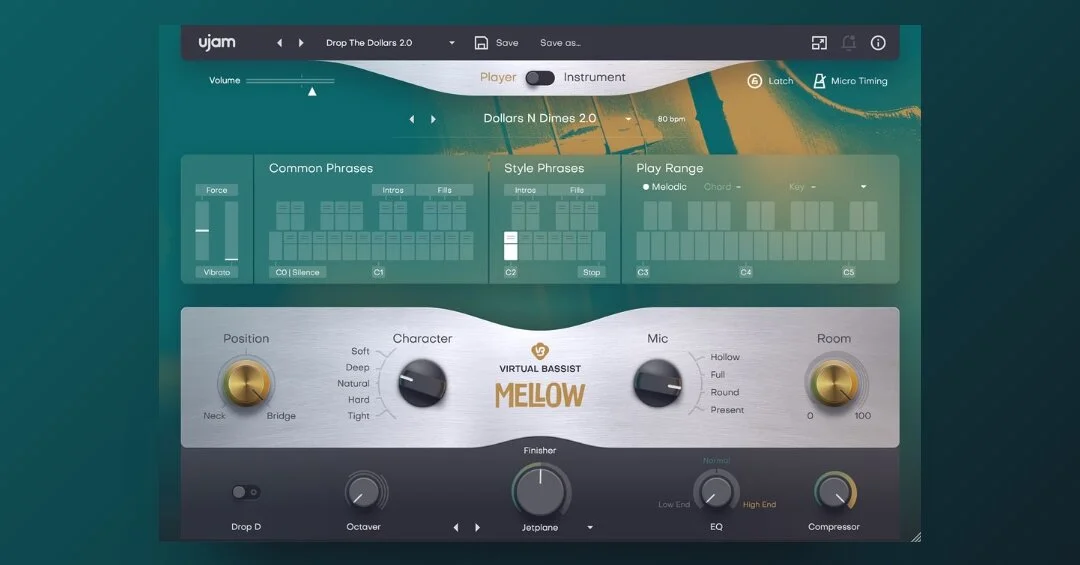Click the C0 | Silence key label
The height and width of the screenshot is (565, 1080).
[298, 272]
